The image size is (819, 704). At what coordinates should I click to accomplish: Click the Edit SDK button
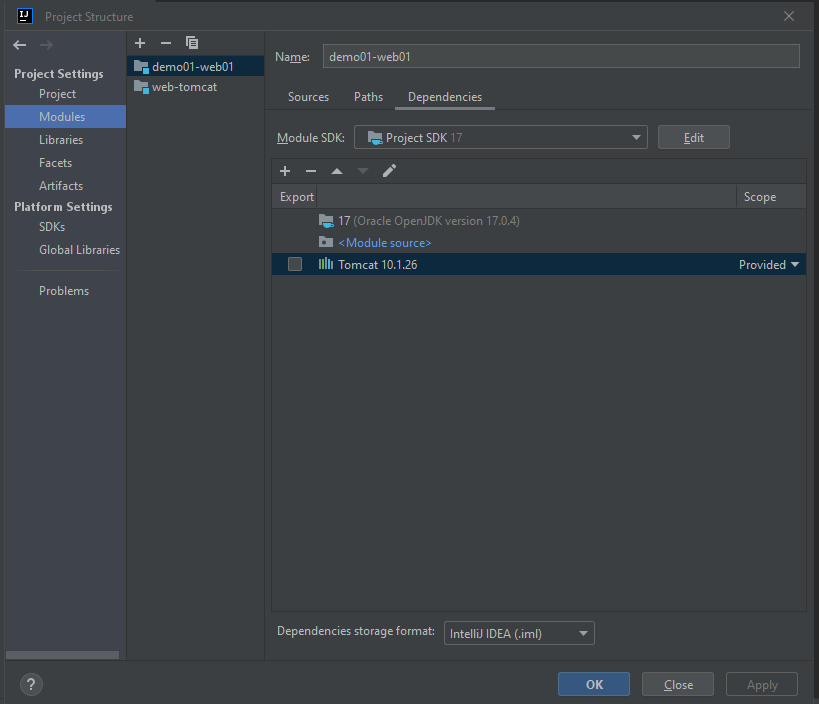click(694, 137)
